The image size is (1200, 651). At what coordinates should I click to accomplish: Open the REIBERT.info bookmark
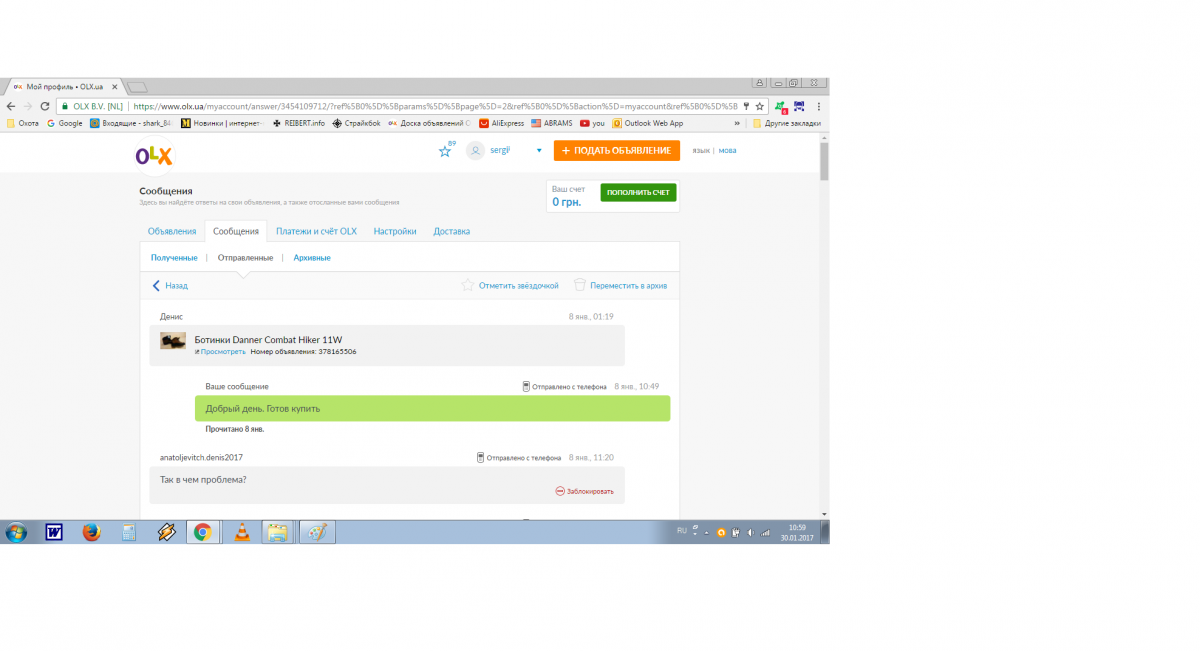click(x=298, y=123)
